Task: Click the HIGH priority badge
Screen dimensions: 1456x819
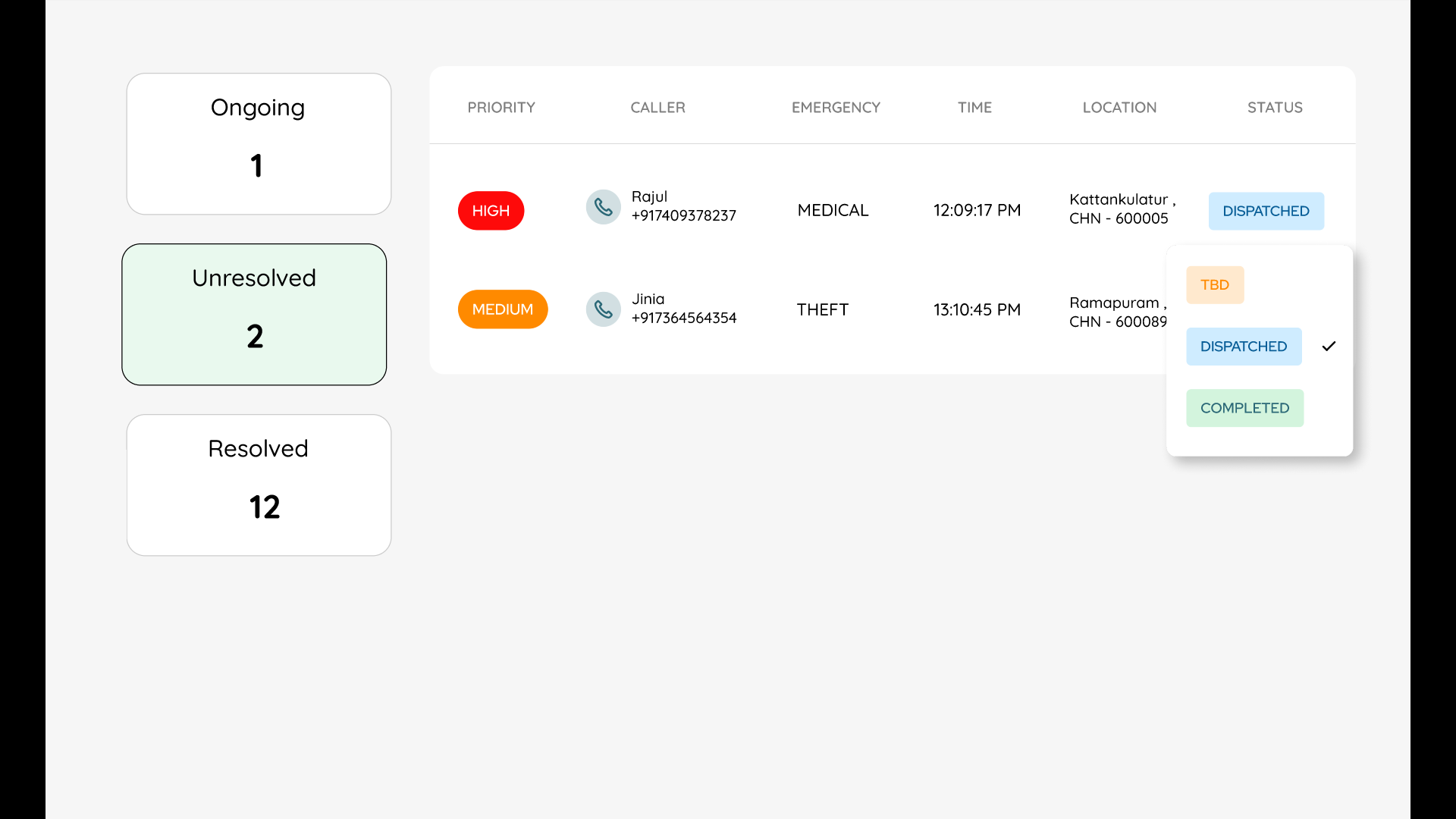Action: pyautogui.click(x=490, y=210)
